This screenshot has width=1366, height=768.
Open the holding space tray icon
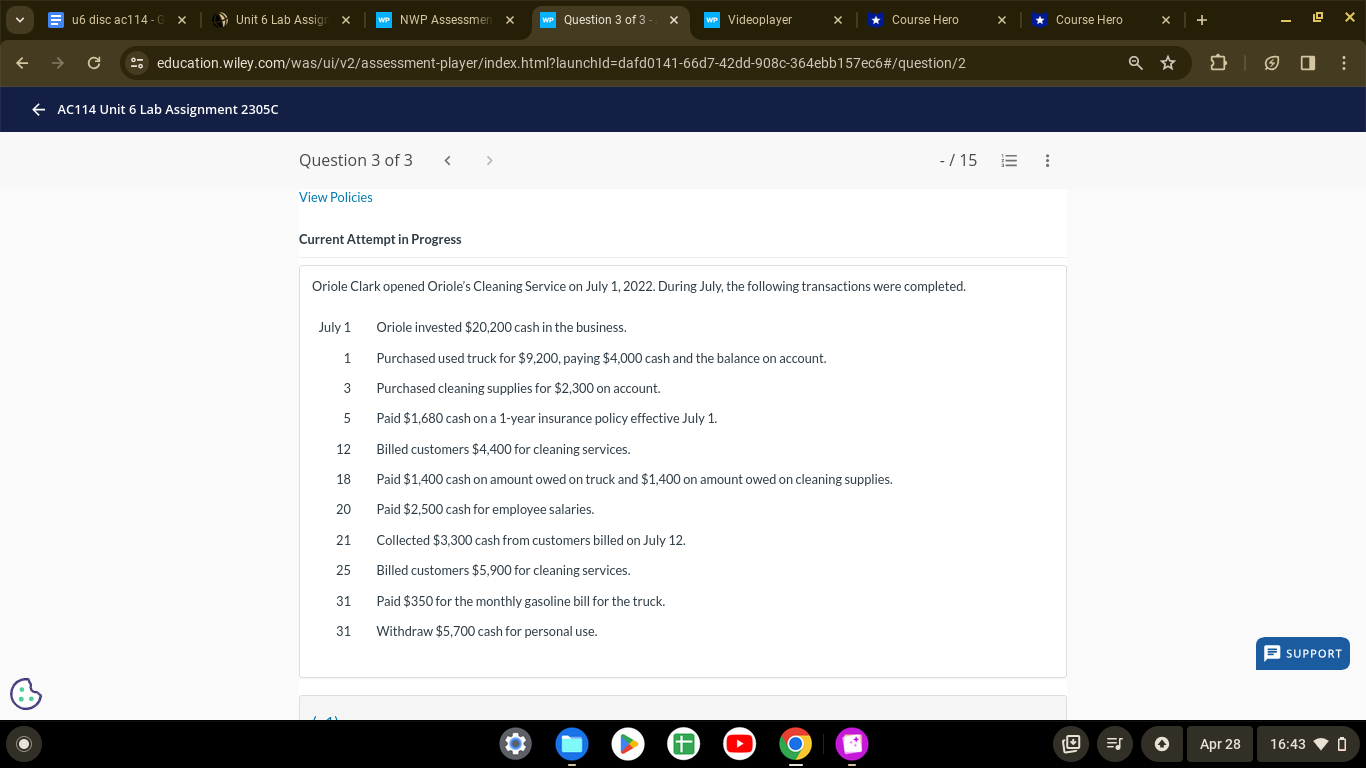point(1071,744)
